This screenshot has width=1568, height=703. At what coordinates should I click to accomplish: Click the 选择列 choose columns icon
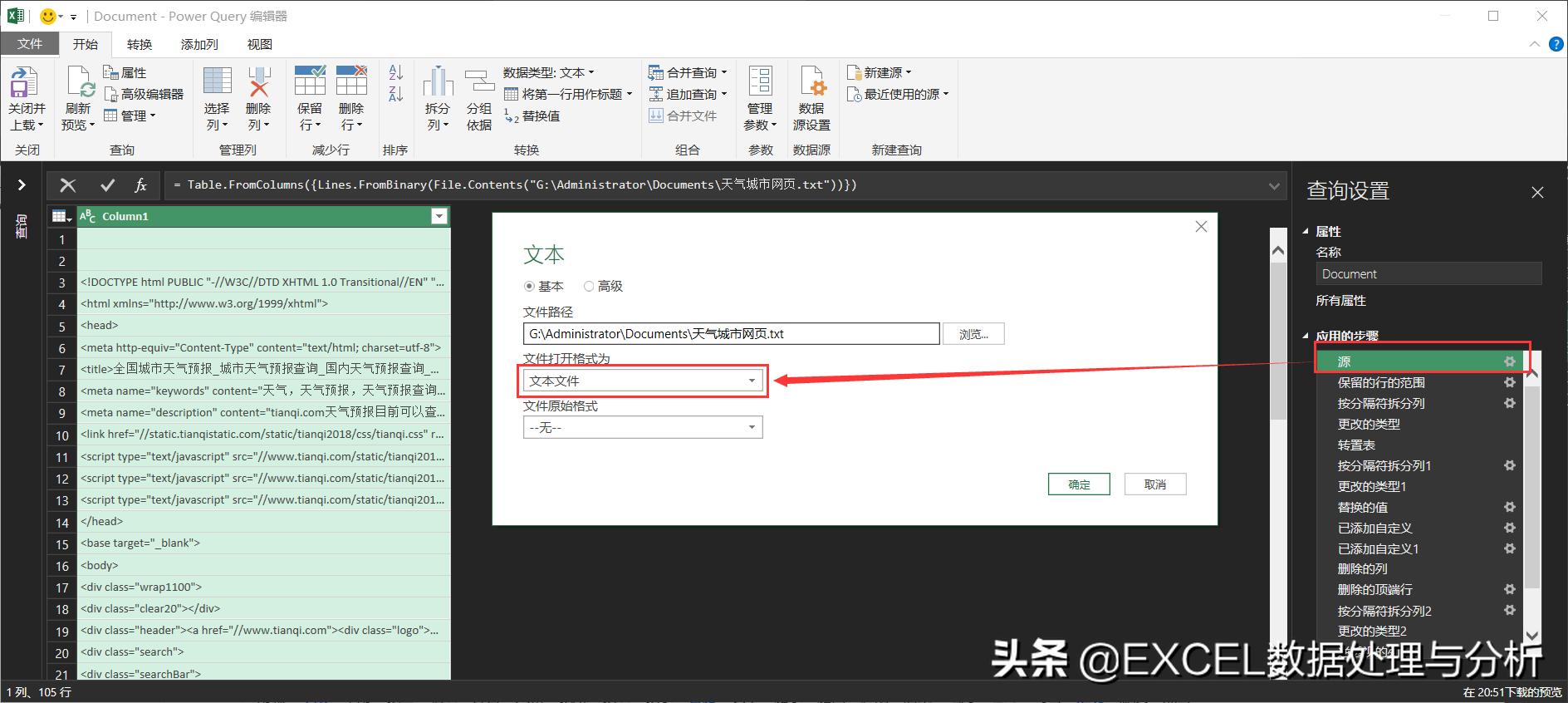coord(218,82)
